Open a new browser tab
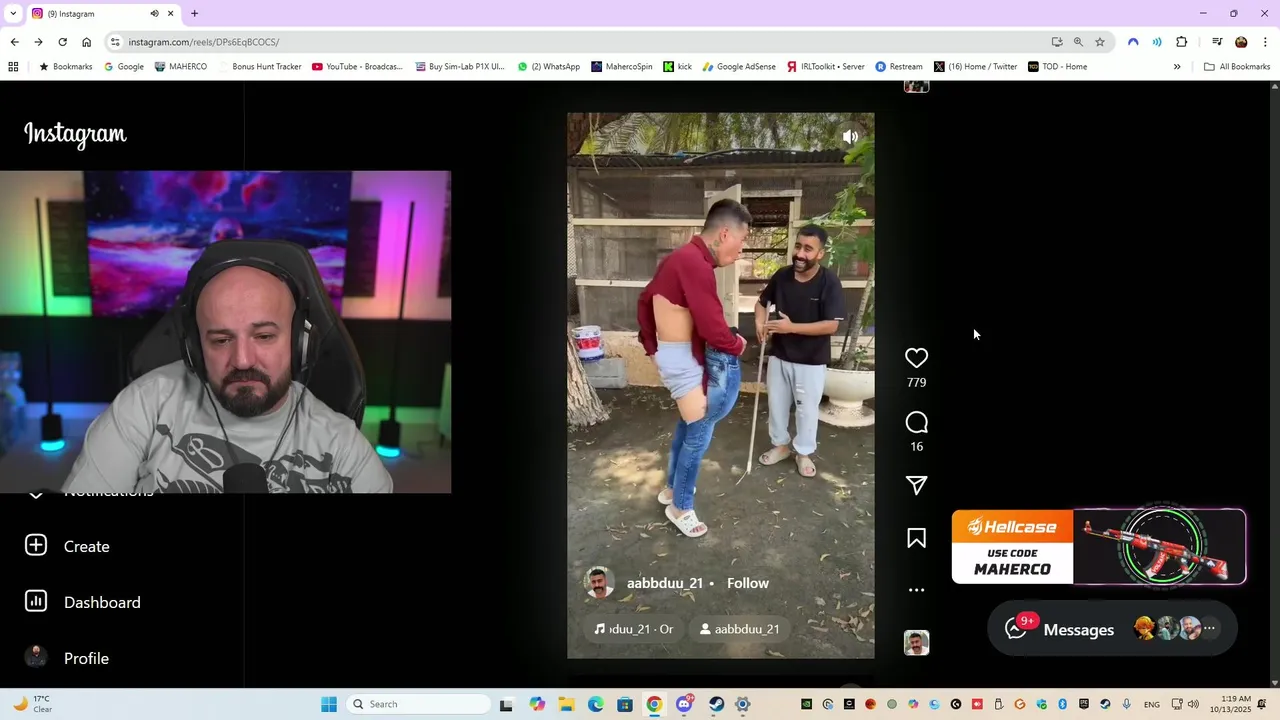Image resolution: width=1280 pixels, height=720 pixels. [194, 14]
